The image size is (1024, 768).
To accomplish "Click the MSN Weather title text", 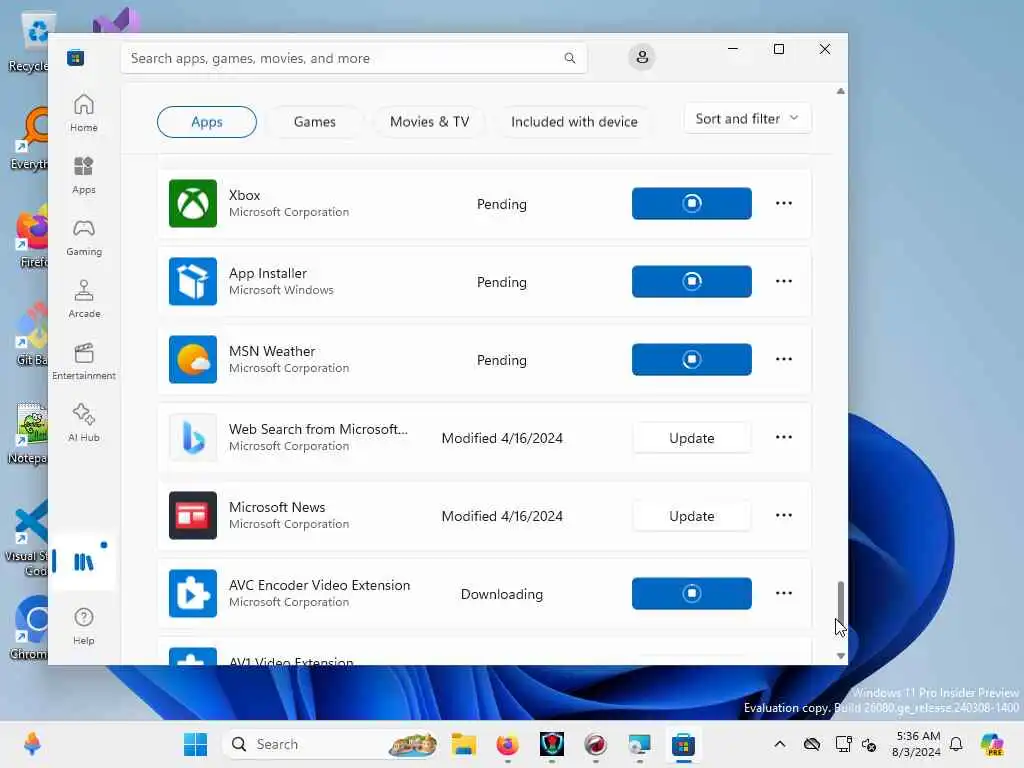I will 272,351.
